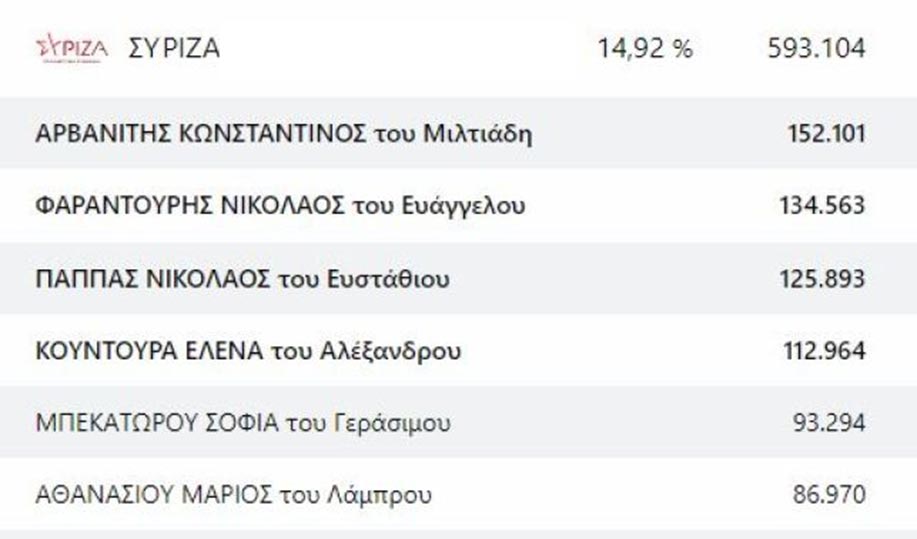Click vote count 86.970

pos(829,494)
